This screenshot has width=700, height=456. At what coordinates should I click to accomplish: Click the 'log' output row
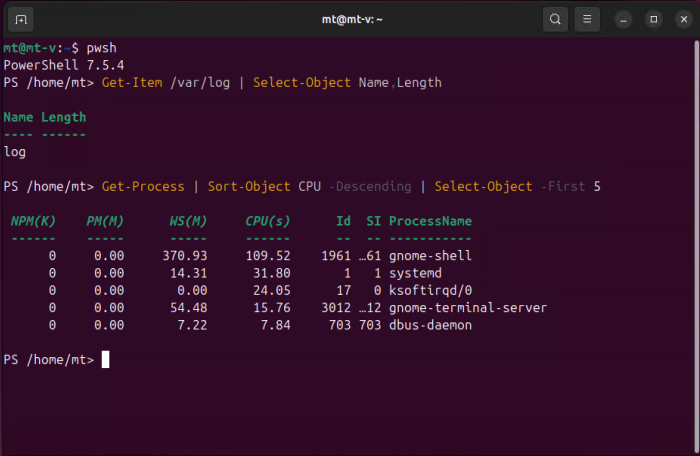click(x=15, y=152)
